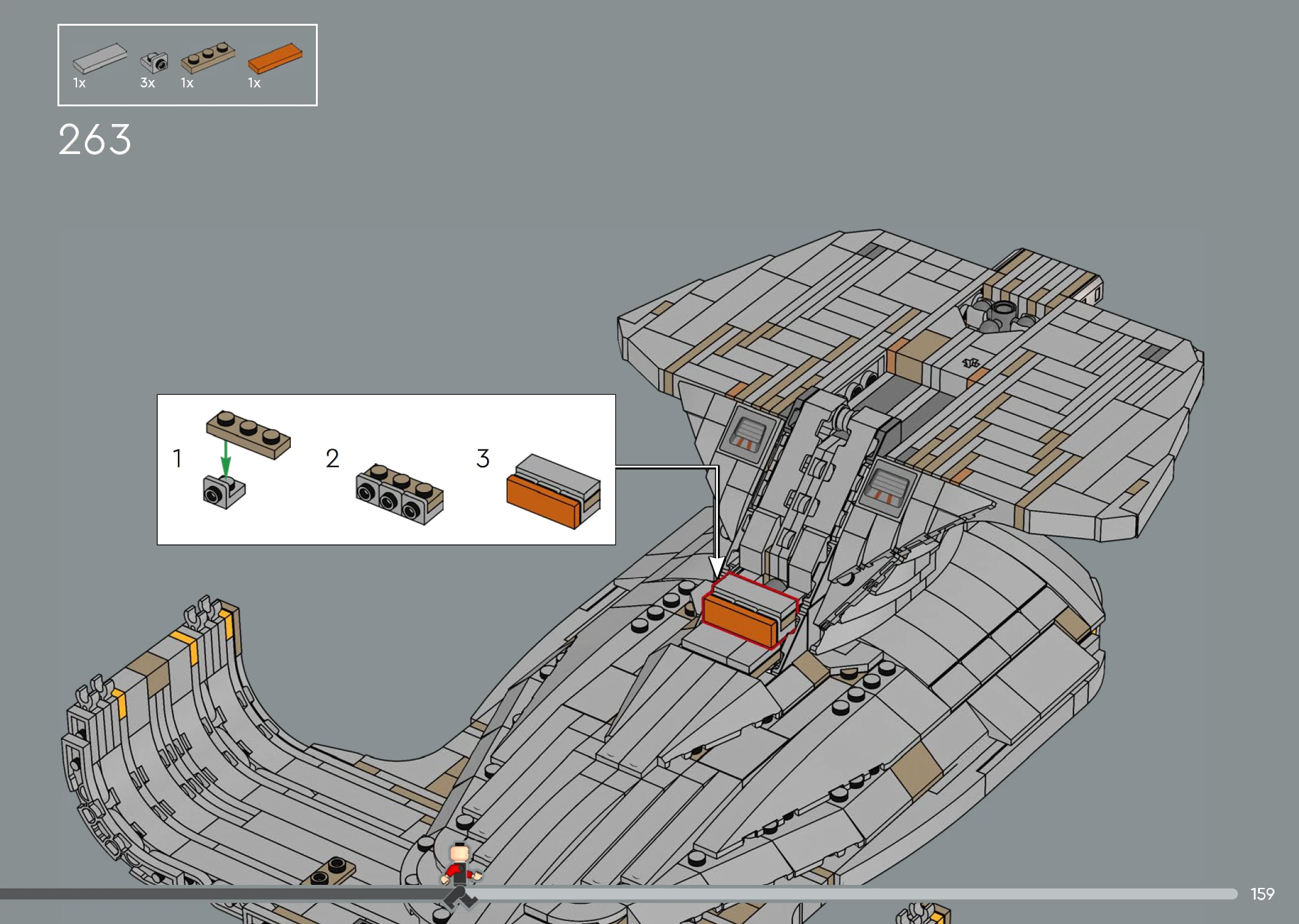Click the orange tile part icon
The width and height of the screenshot is (1299, 924).
pos(275,58)
